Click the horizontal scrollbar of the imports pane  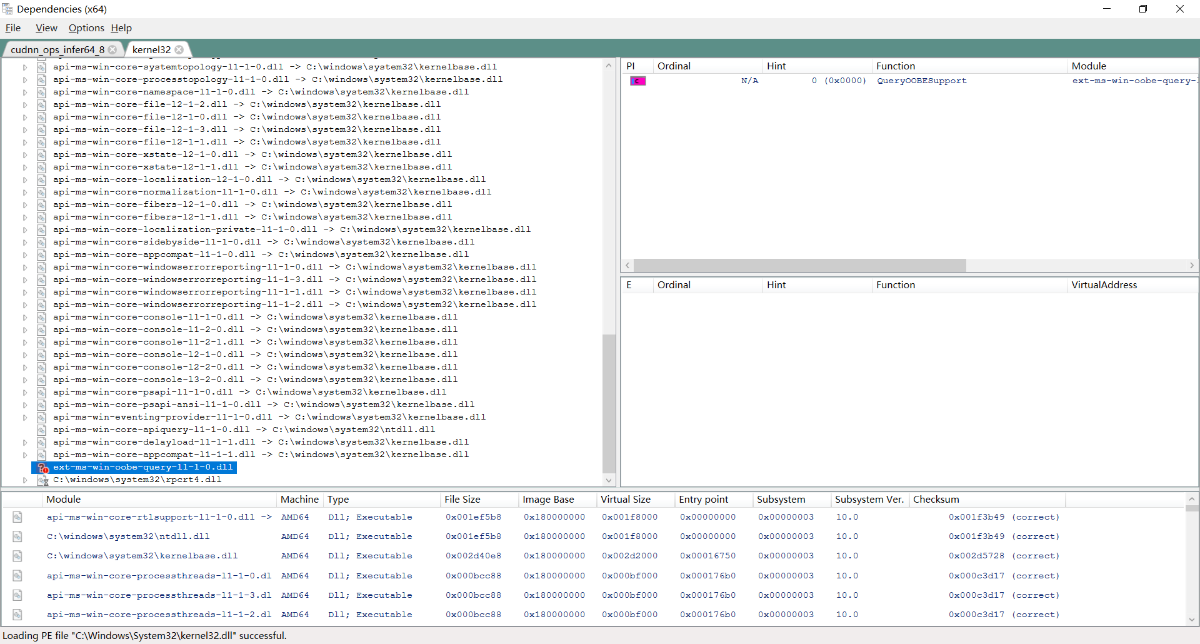tap(800, 266)
